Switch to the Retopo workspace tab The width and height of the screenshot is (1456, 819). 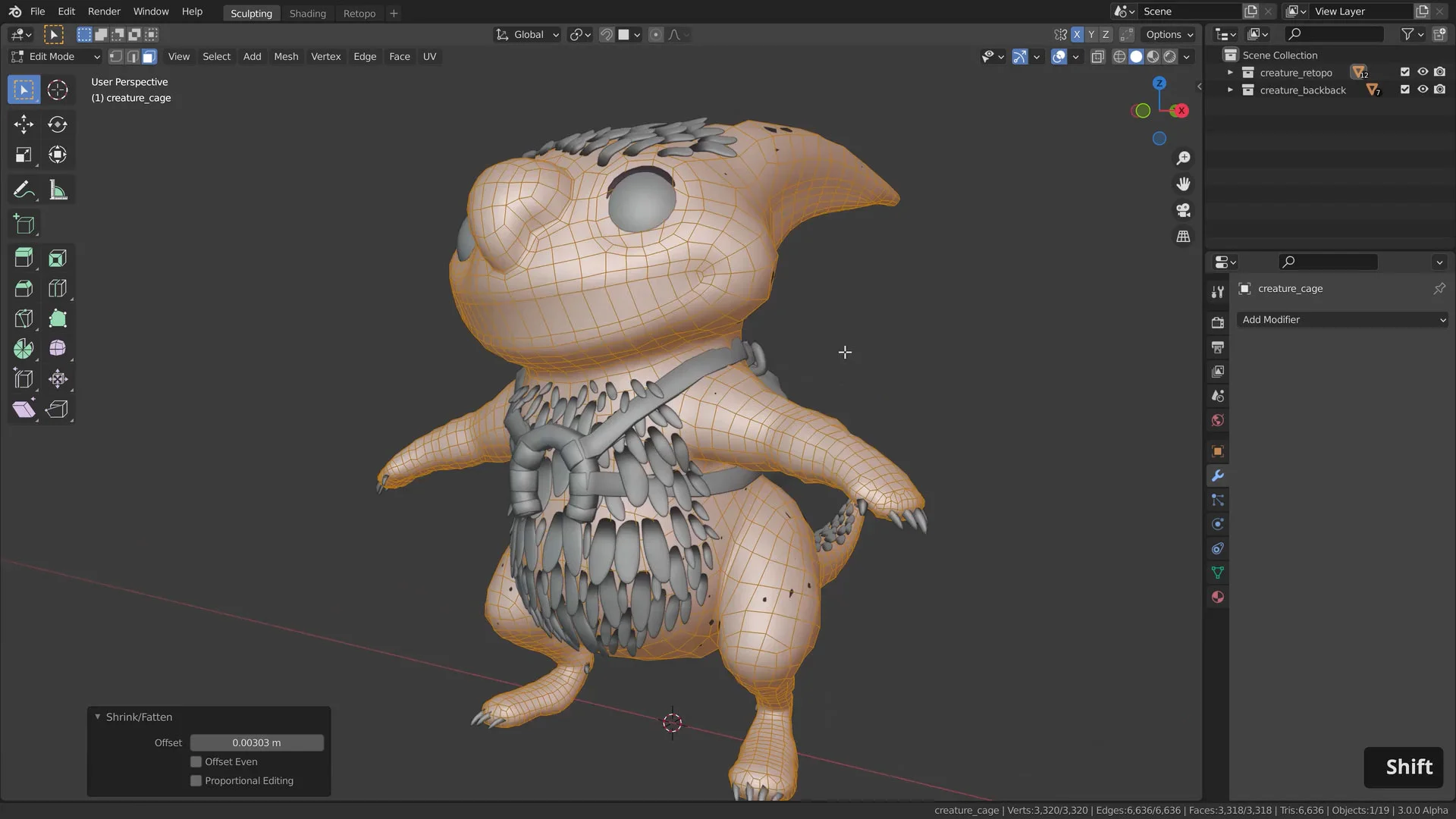(359, 13)
